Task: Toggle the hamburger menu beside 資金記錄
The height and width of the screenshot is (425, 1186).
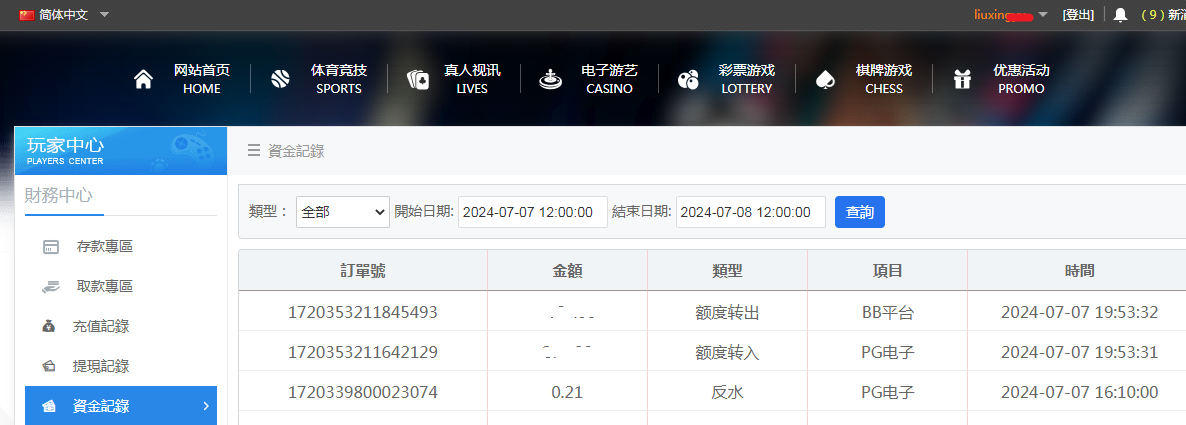Action: click(254, 151)
